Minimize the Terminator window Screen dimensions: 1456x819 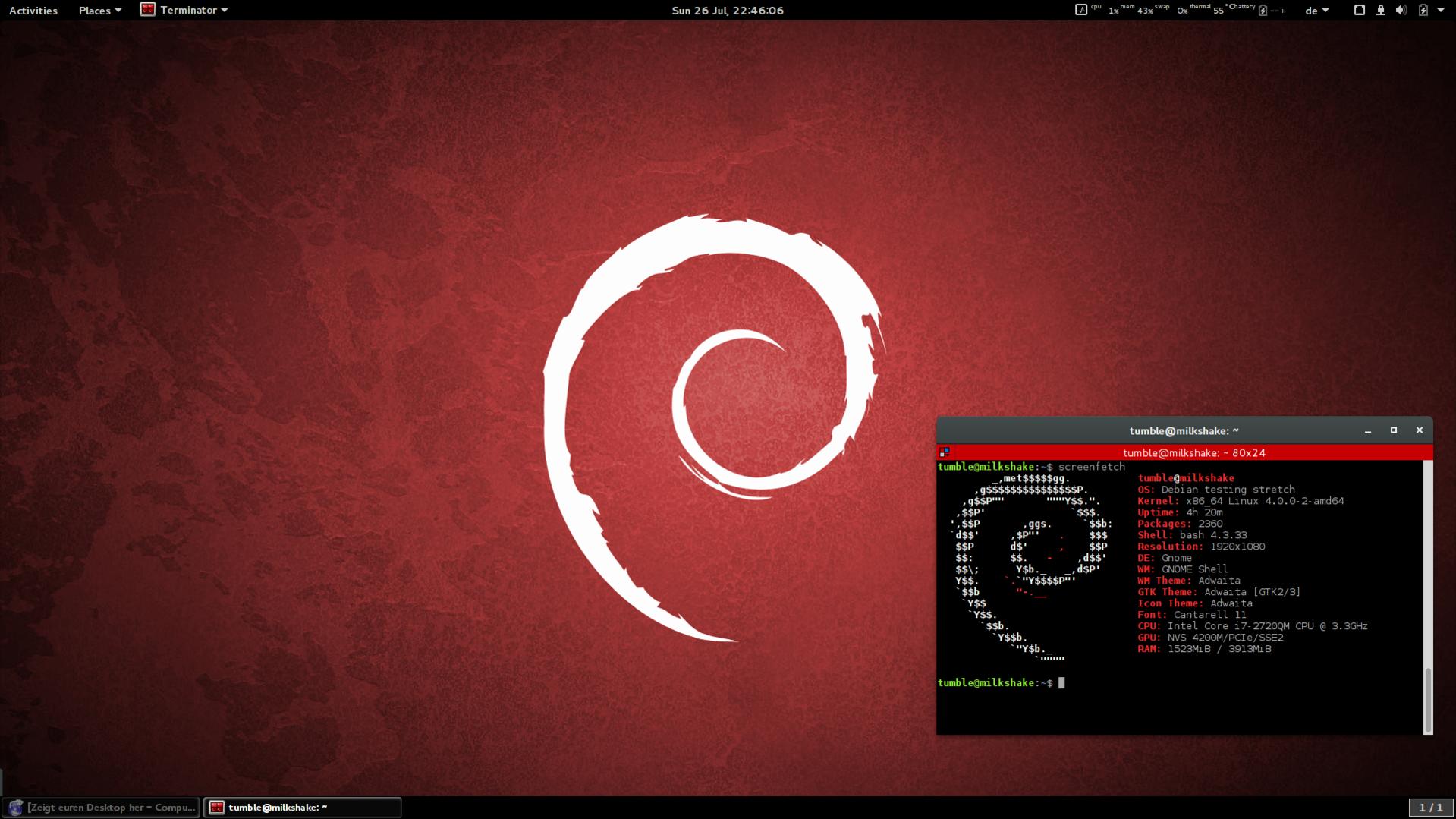1368,430
